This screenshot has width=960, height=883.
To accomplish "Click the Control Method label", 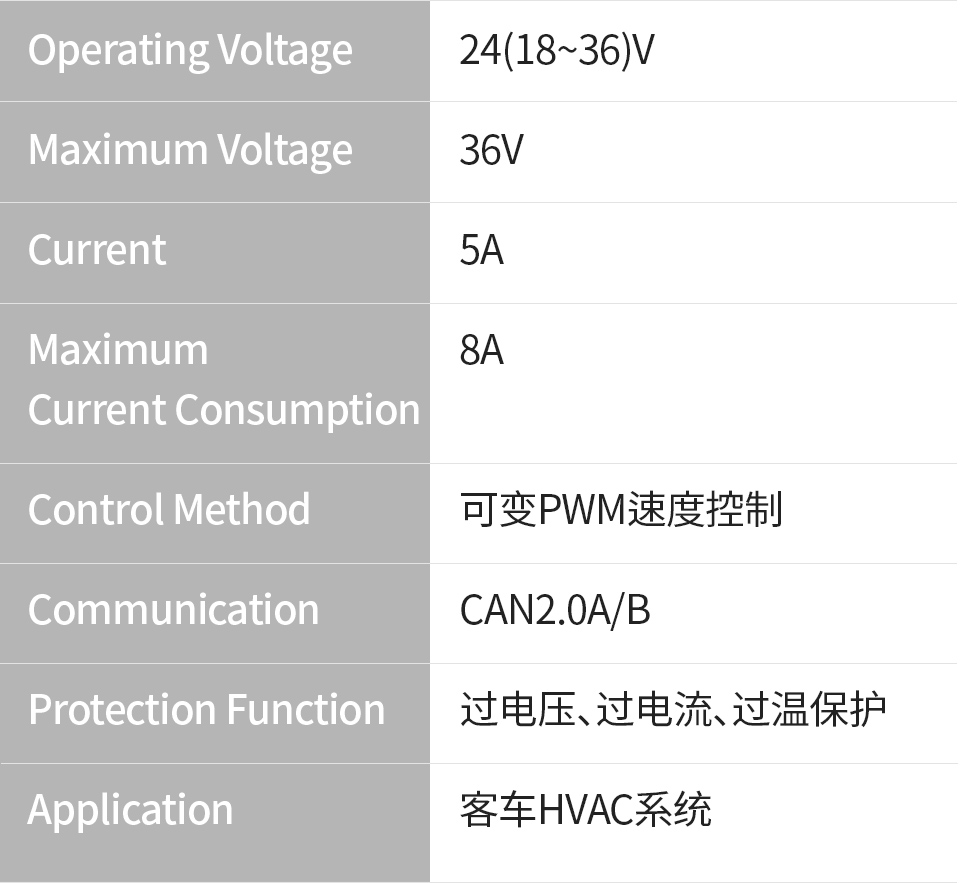I will point(169,510).
